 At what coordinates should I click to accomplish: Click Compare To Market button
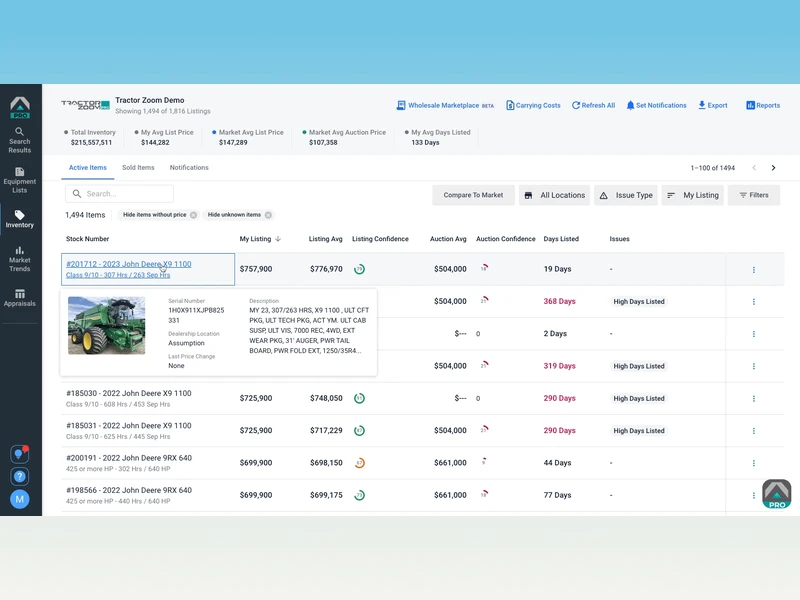point(473,195)
